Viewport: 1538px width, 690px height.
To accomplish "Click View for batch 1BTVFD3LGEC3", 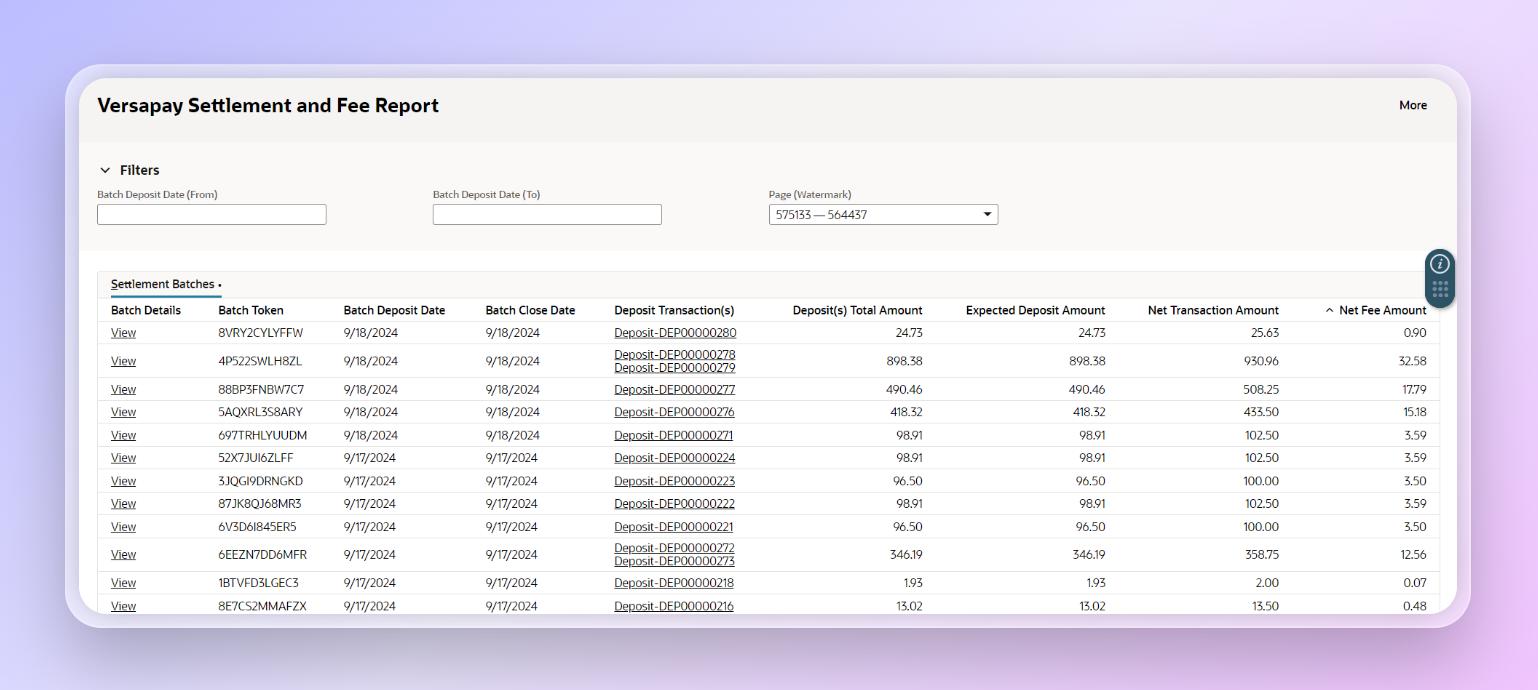I will [x=123, y=583].
